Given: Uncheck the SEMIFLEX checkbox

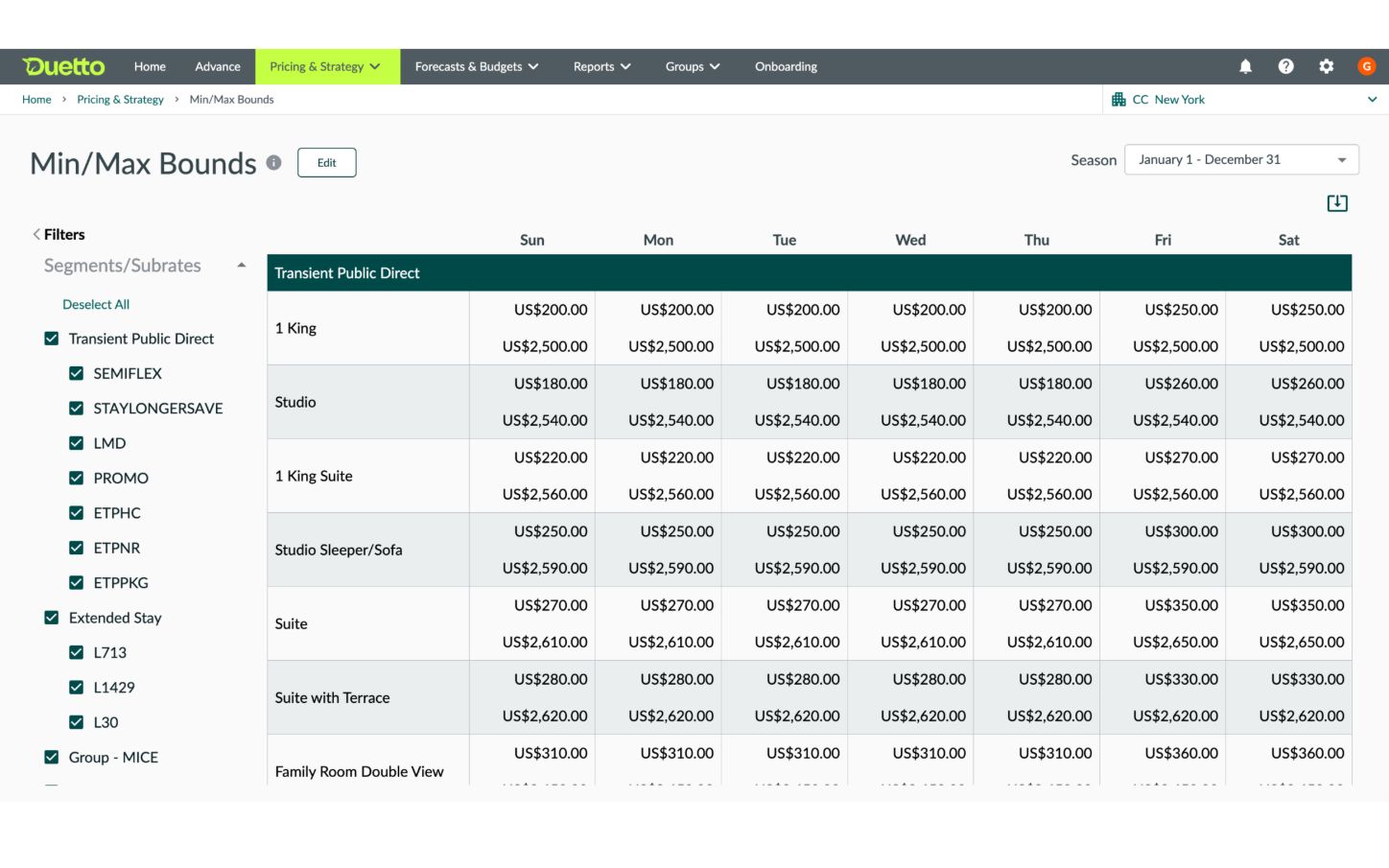Looking at the screenshot, I should (77, 374).
